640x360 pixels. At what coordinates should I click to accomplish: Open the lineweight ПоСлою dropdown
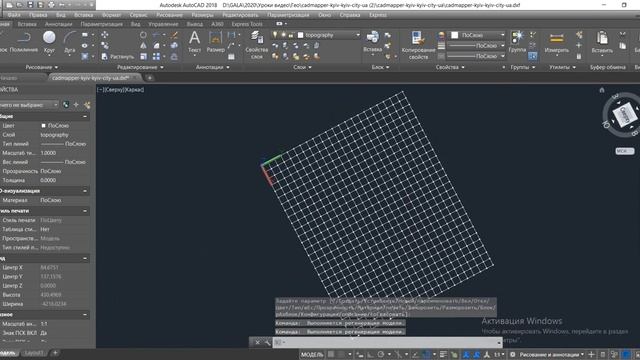coord(502,46)
